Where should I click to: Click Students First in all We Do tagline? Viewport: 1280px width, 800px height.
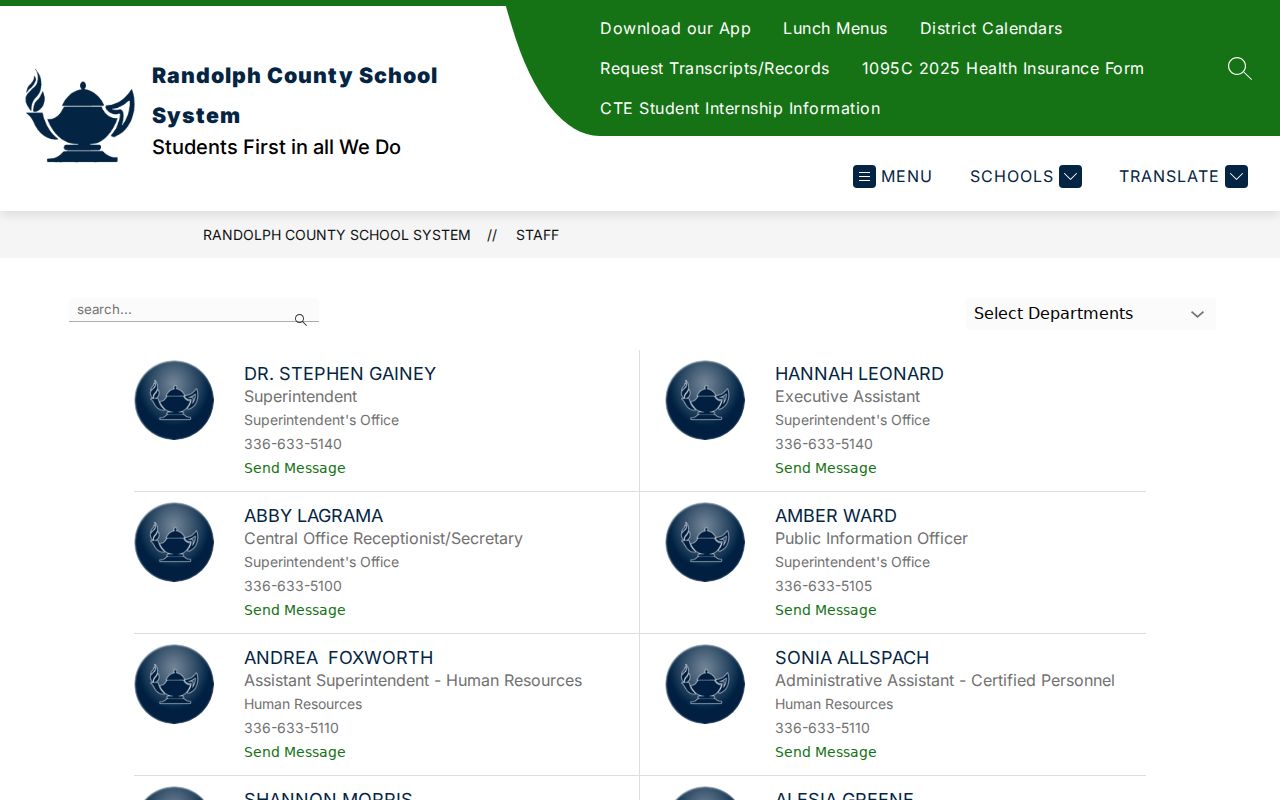[276, 147]
